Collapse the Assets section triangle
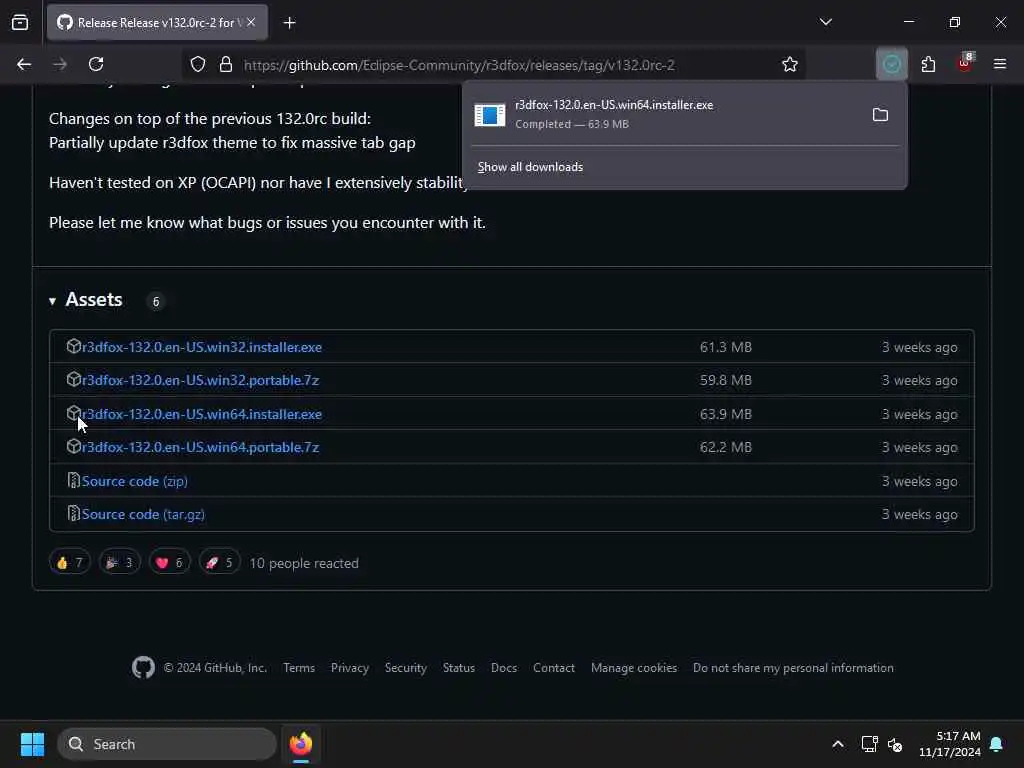 click(x=52, y=301)
